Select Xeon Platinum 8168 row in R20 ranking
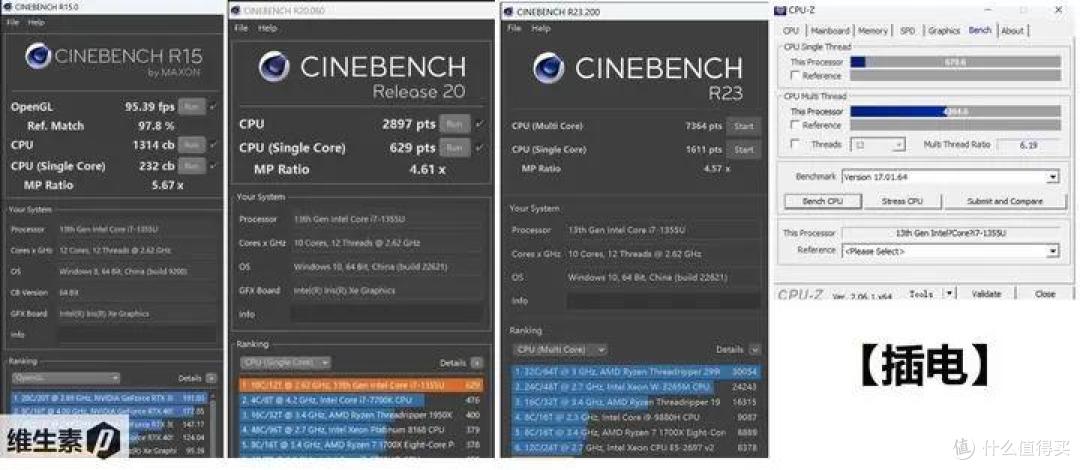This screenshot has height=470, width=1080. pos(361,430)
